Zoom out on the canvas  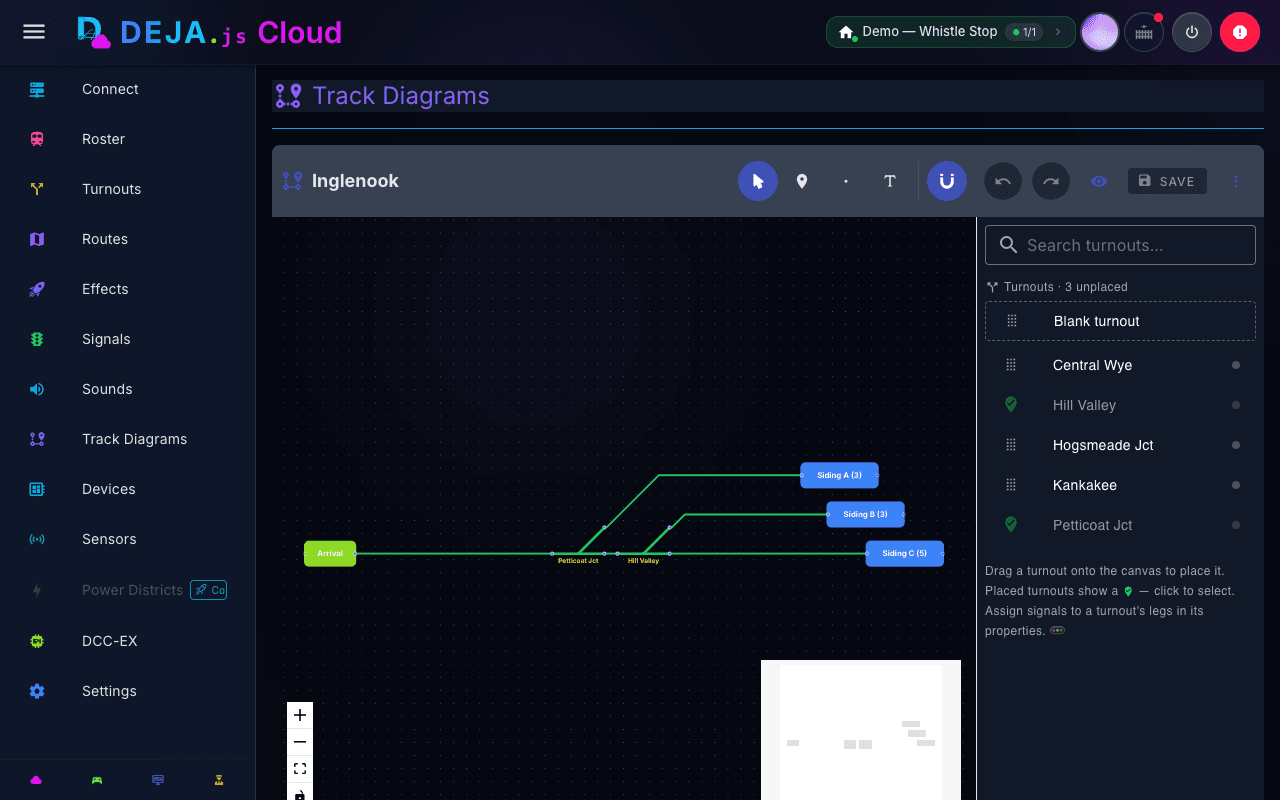300,742
